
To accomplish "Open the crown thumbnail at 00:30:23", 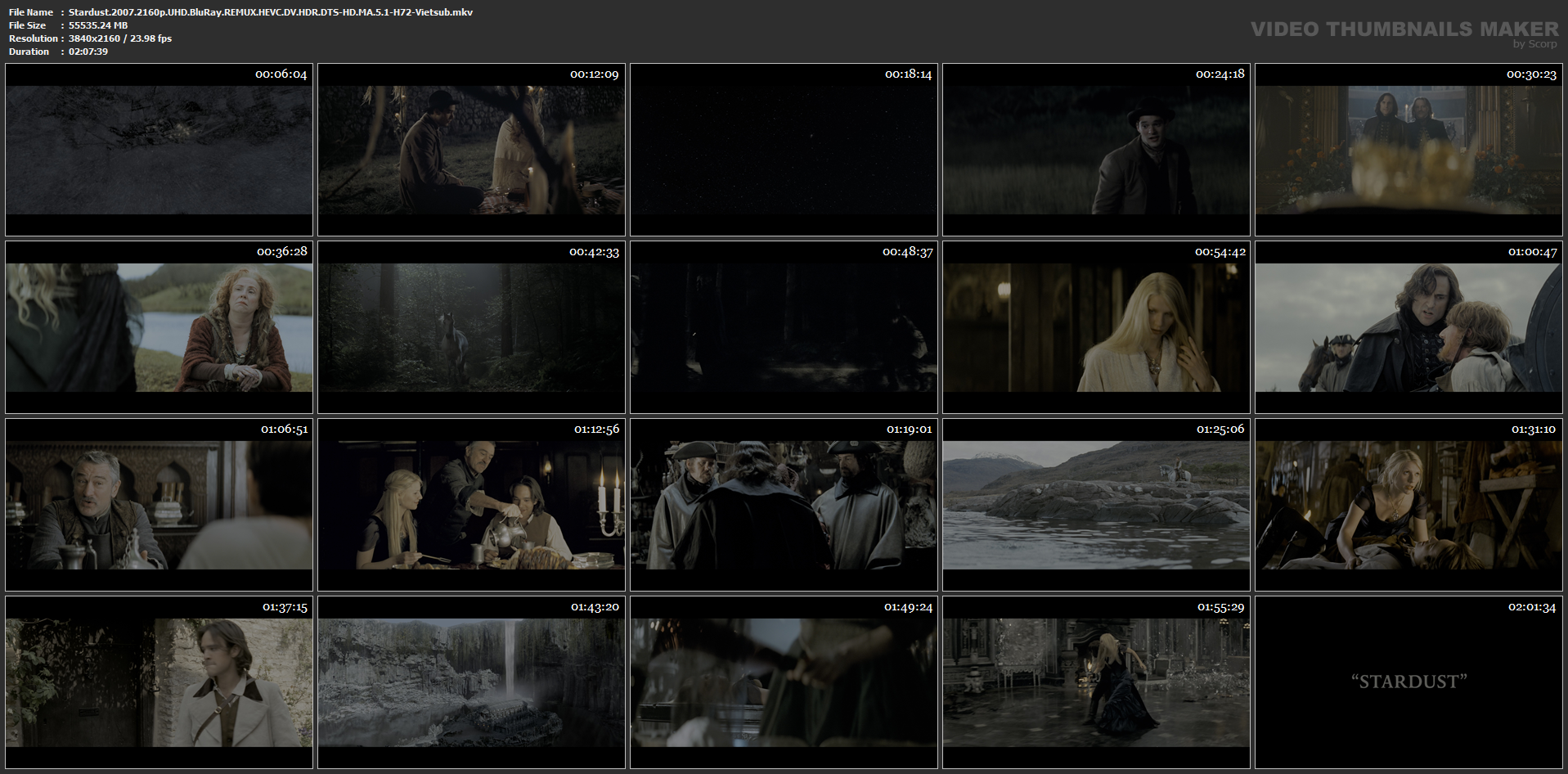I will click(x=1409, y=150).
